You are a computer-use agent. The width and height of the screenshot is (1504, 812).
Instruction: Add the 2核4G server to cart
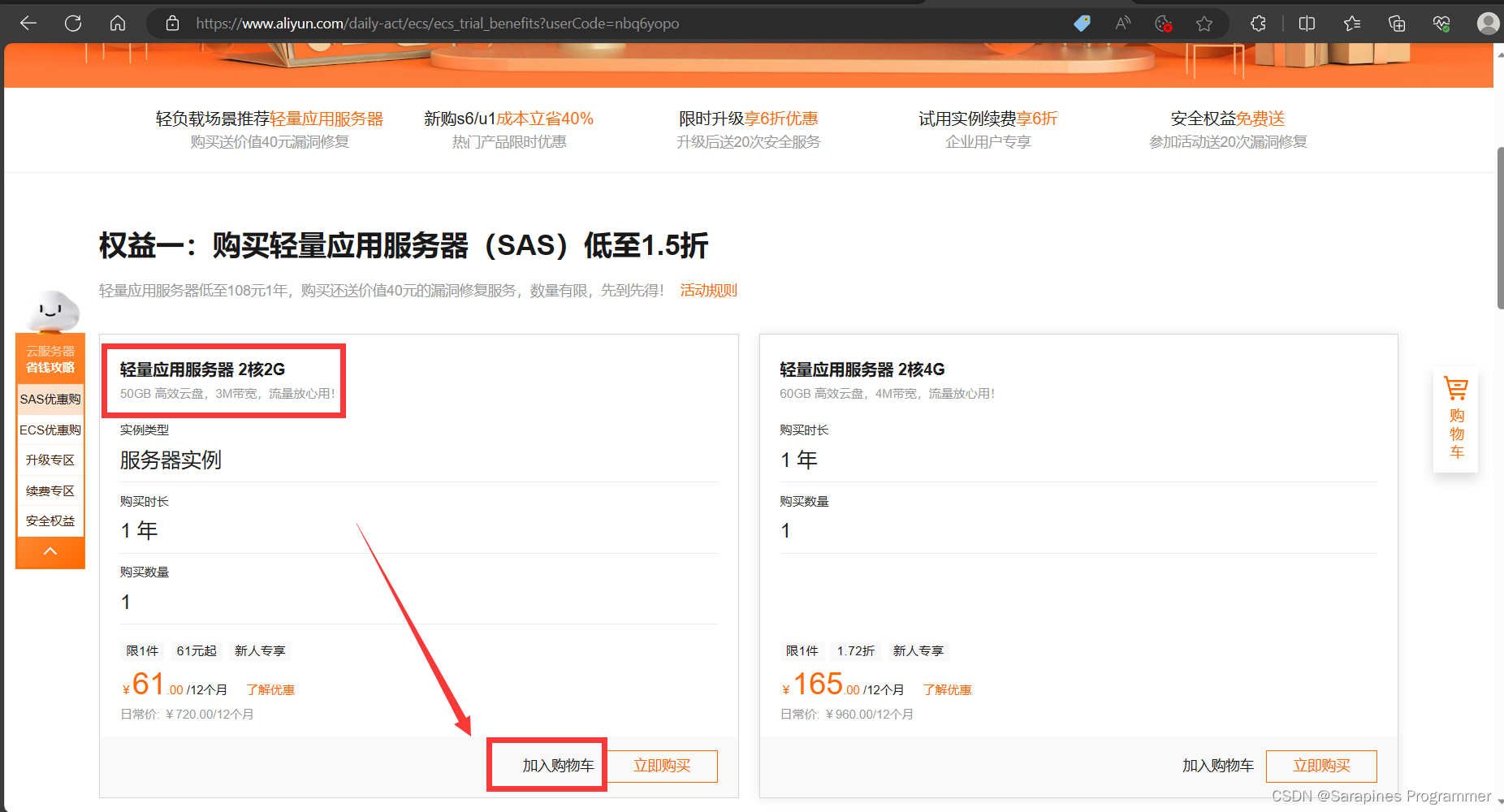1218,766
